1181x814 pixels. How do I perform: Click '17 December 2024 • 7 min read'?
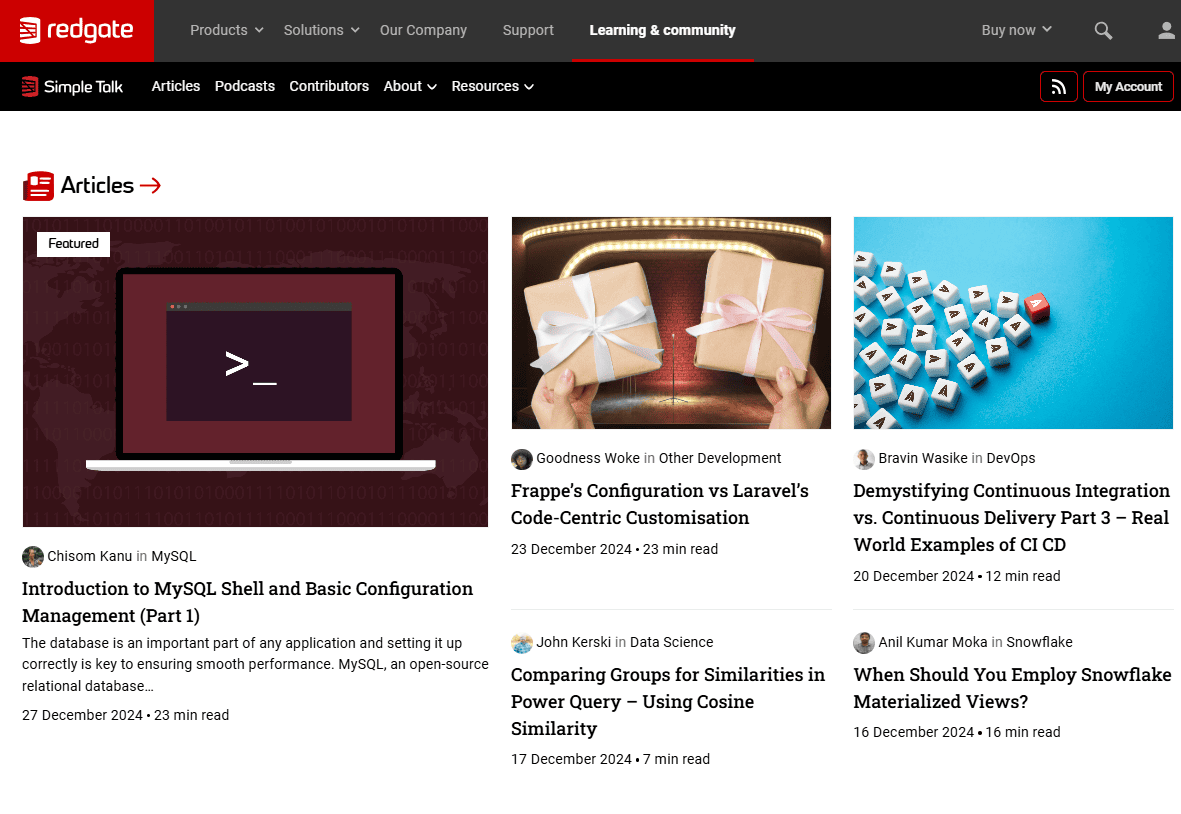610,760
